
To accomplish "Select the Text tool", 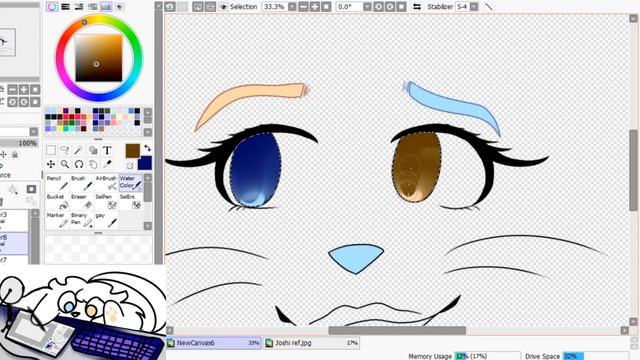I will (107, 150).
